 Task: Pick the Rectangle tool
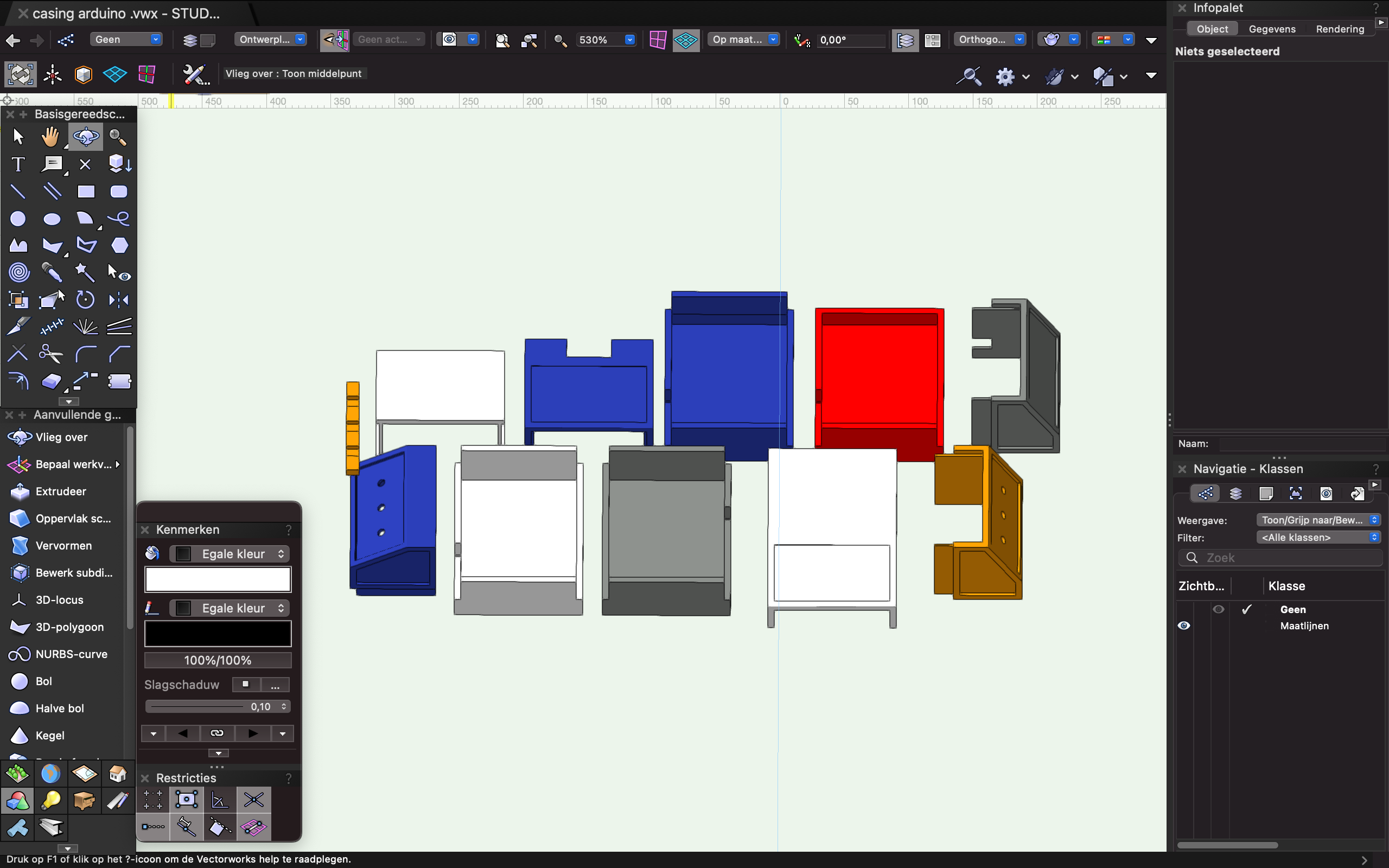click(86, 192)
